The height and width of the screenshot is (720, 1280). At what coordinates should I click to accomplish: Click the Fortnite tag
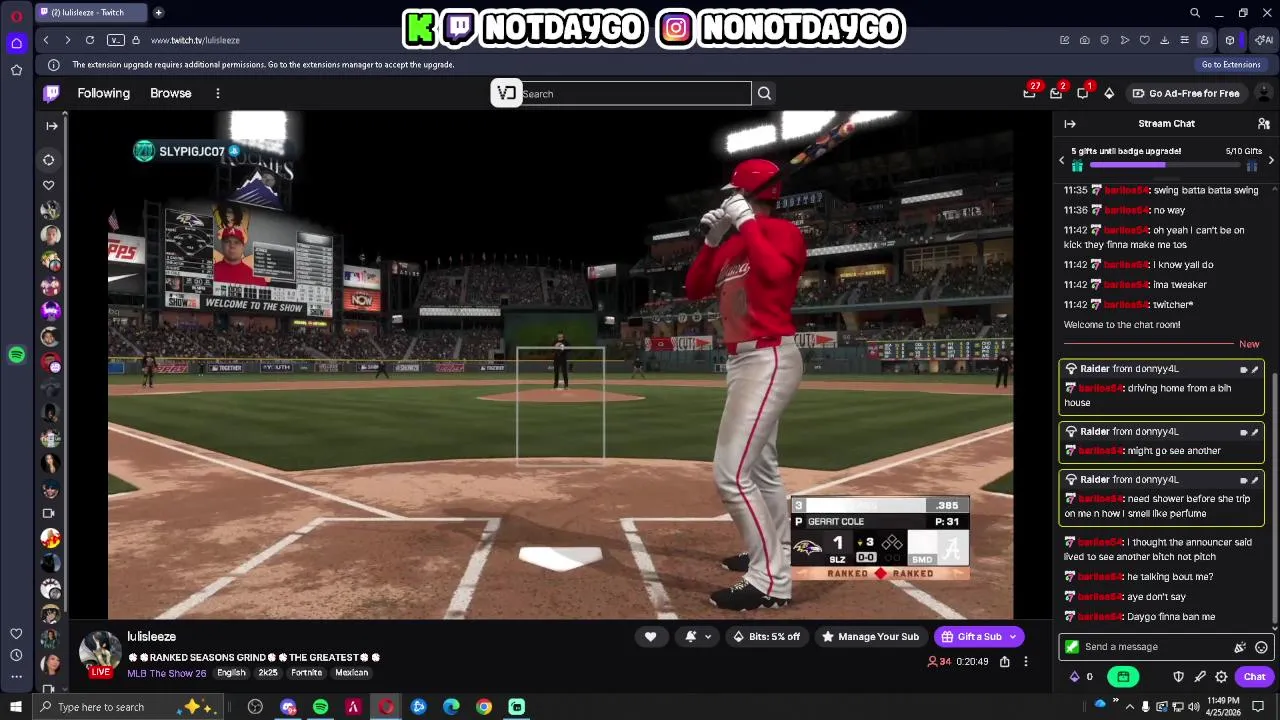click(x=306, y=673)
